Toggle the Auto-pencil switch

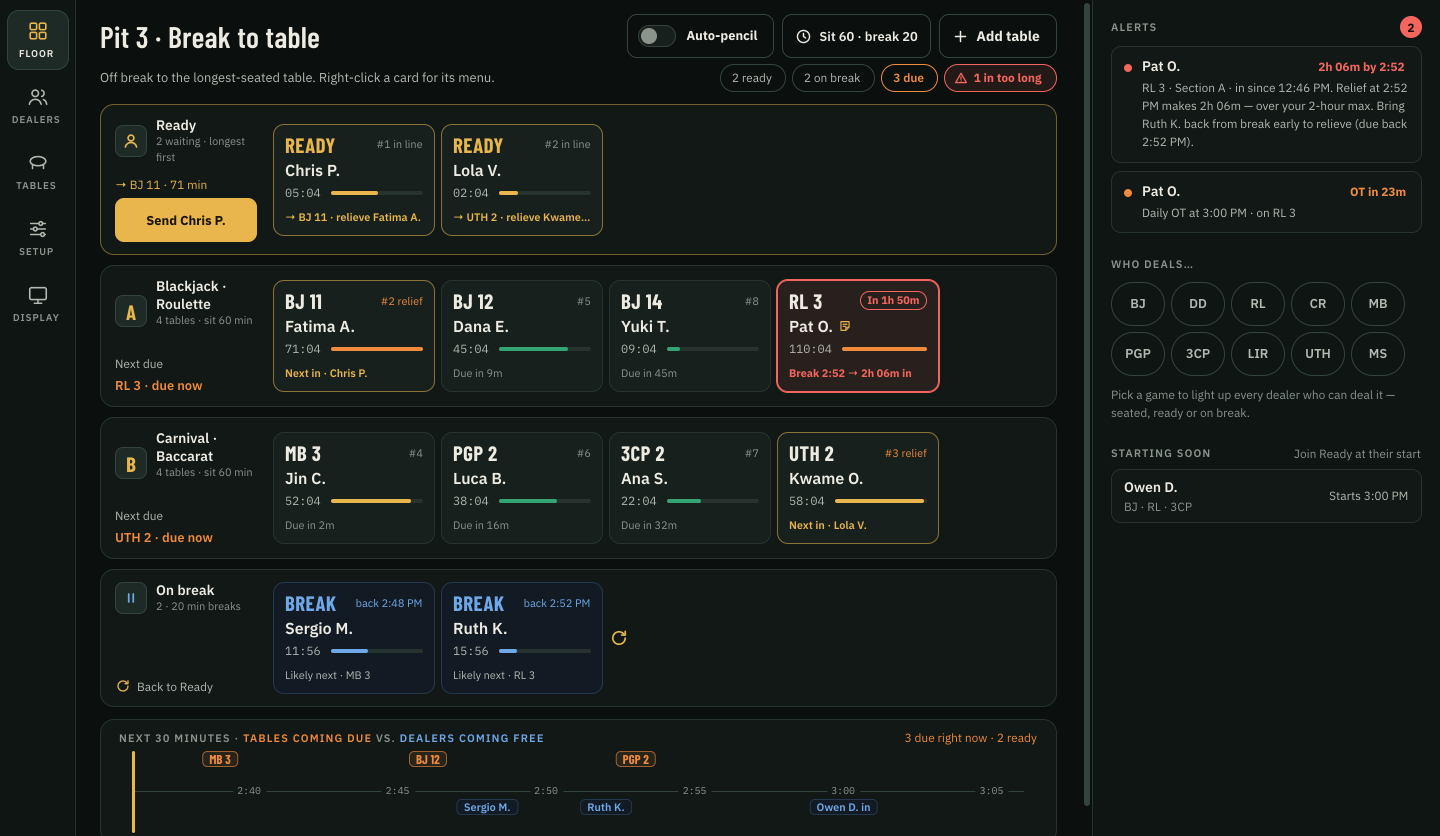[657, 36]
